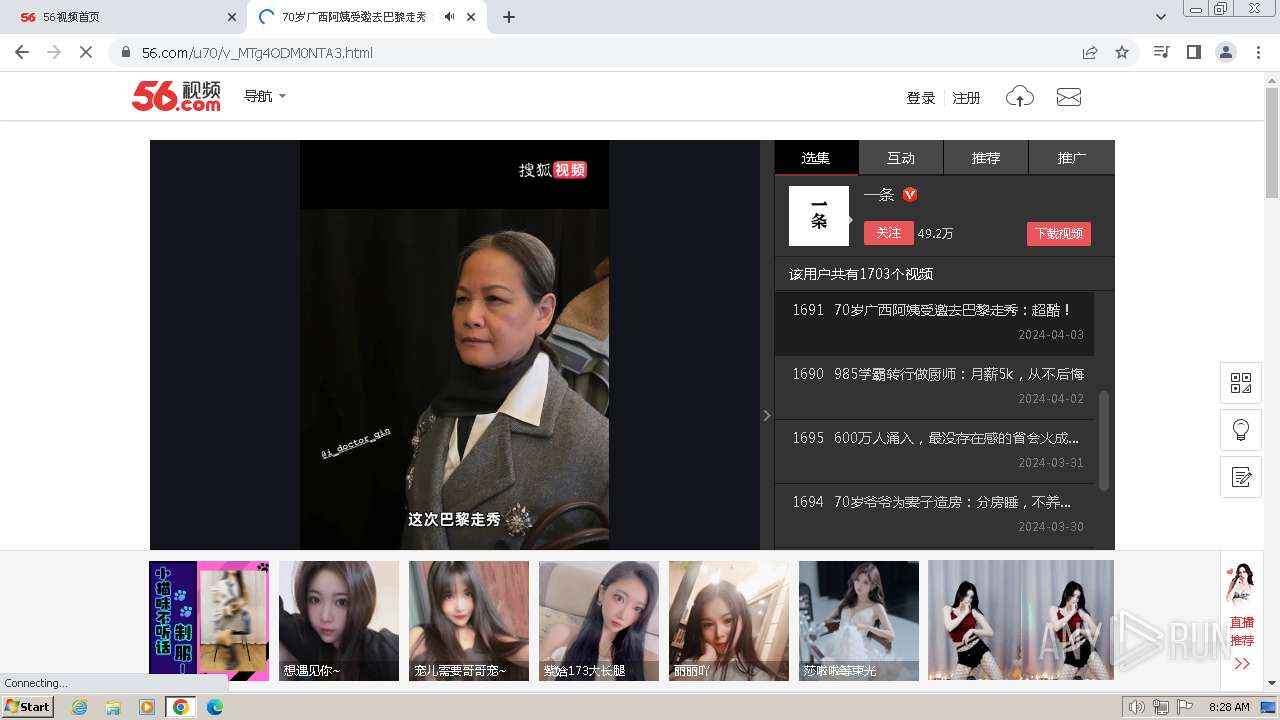Open the 一条 channel avatar
Viewport: 1280px width, 720px height.
tap(819, 216)
